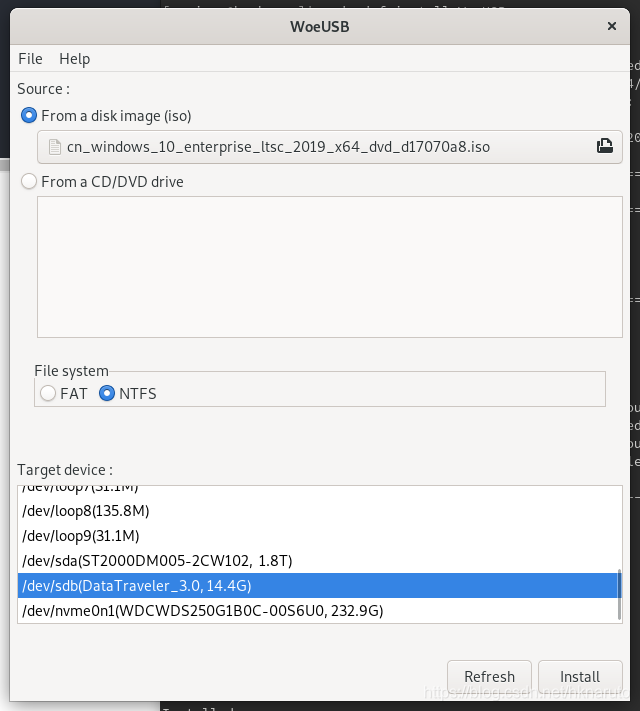Click ISO filename cn_windows_10_enterprise_ltsc_2019 chooser
The width and height of the screenshot is (640, 711).
pos(330,147)
